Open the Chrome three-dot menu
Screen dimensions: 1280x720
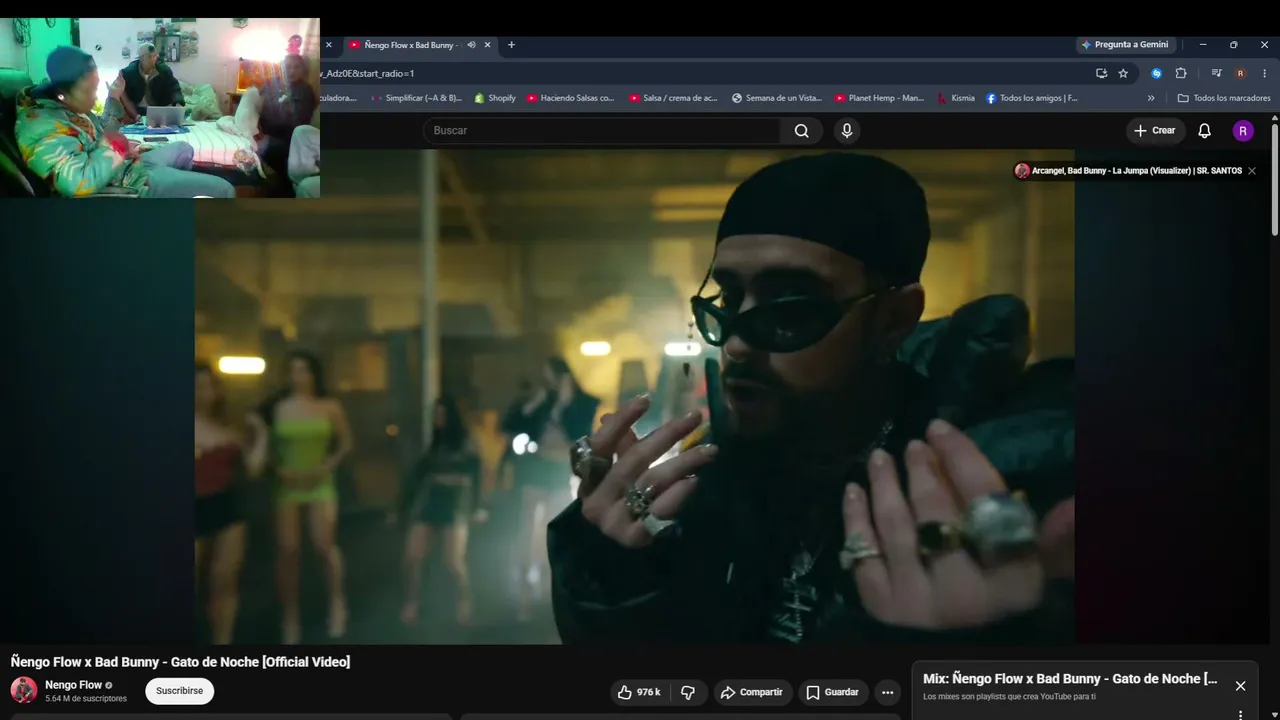click(1264, 73)
